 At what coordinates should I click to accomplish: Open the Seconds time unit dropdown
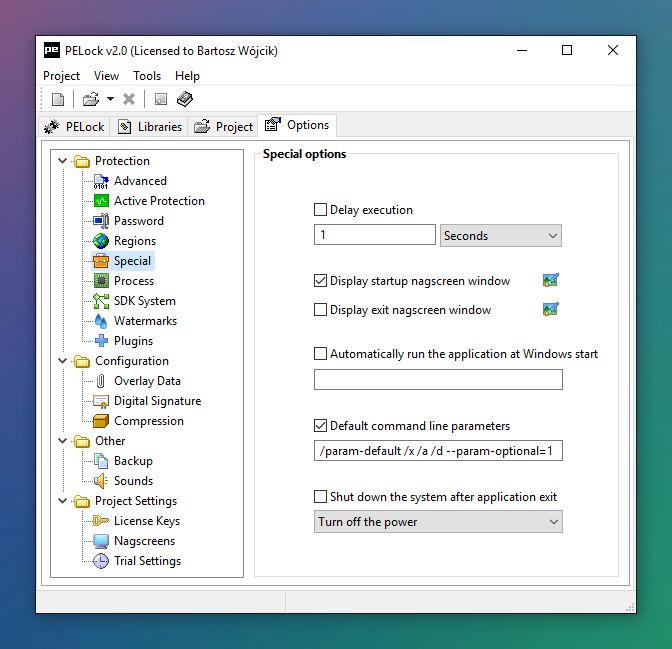[501, 235]
